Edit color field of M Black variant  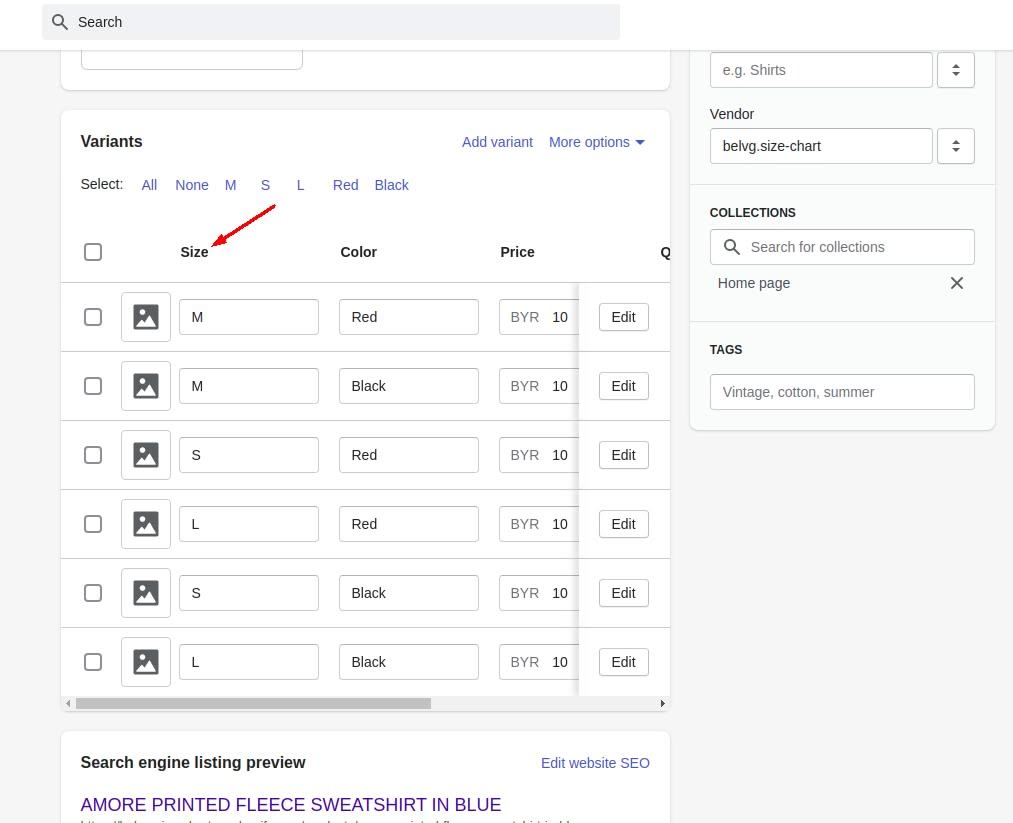click(409, 386)
